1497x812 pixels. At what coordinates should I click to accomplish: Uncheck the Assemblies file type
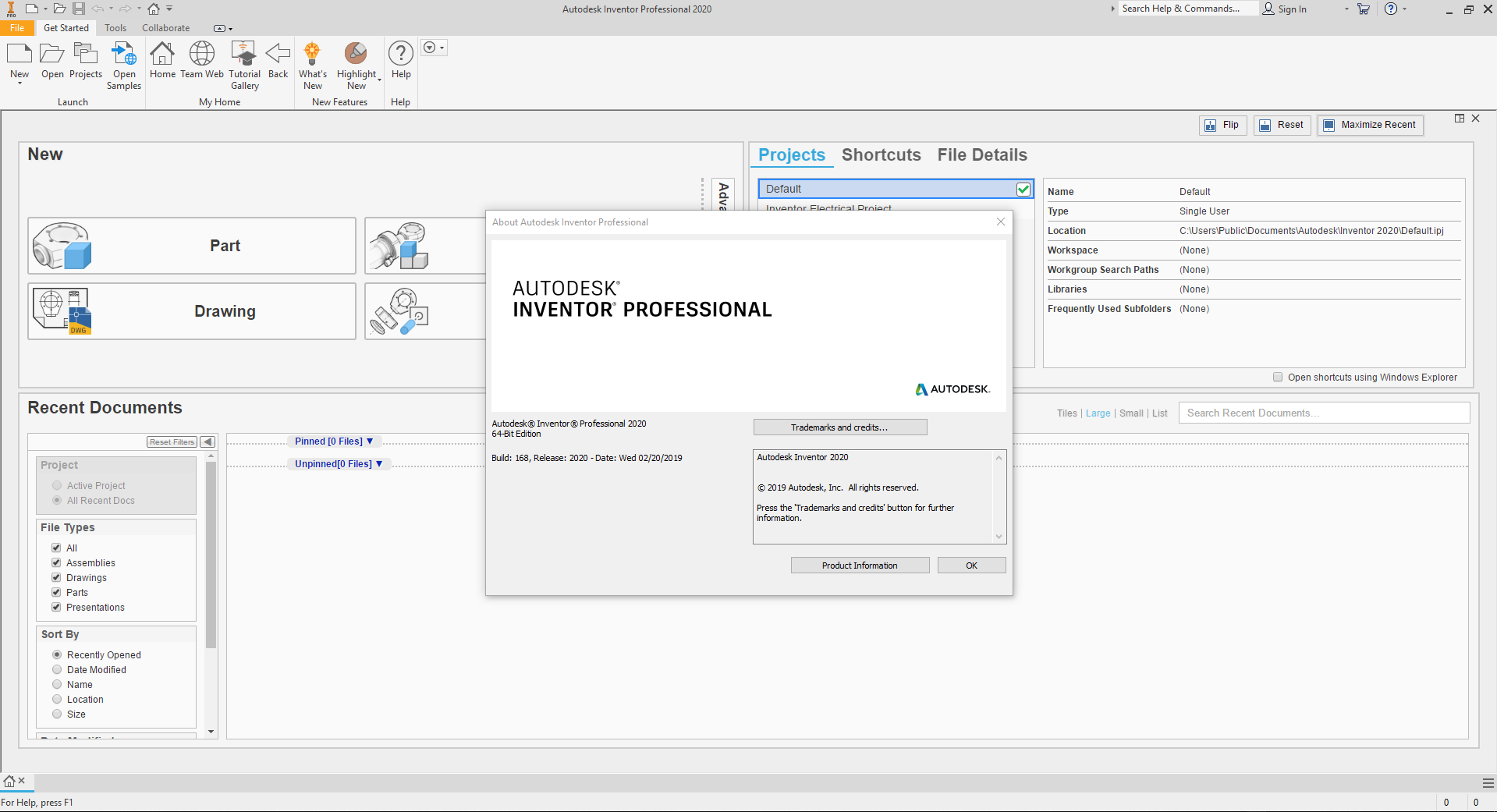[x=56, y=562]
